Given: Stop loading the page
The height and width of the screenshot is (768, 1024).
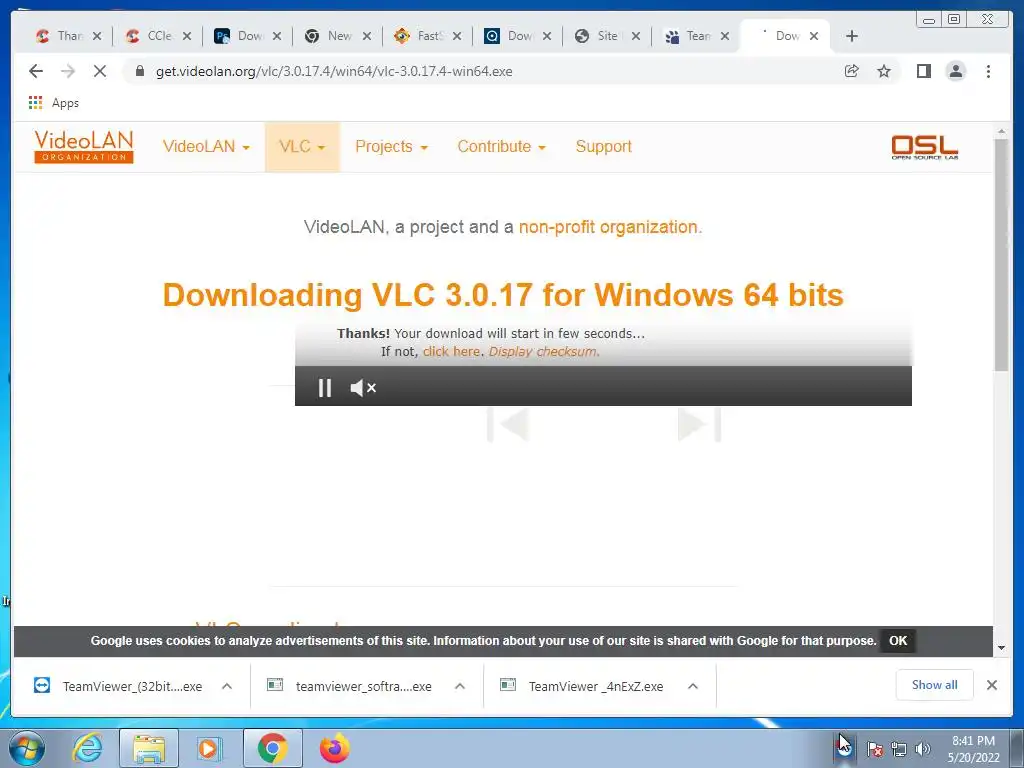Looking at the screenshot, I should [x=100, y=71].
